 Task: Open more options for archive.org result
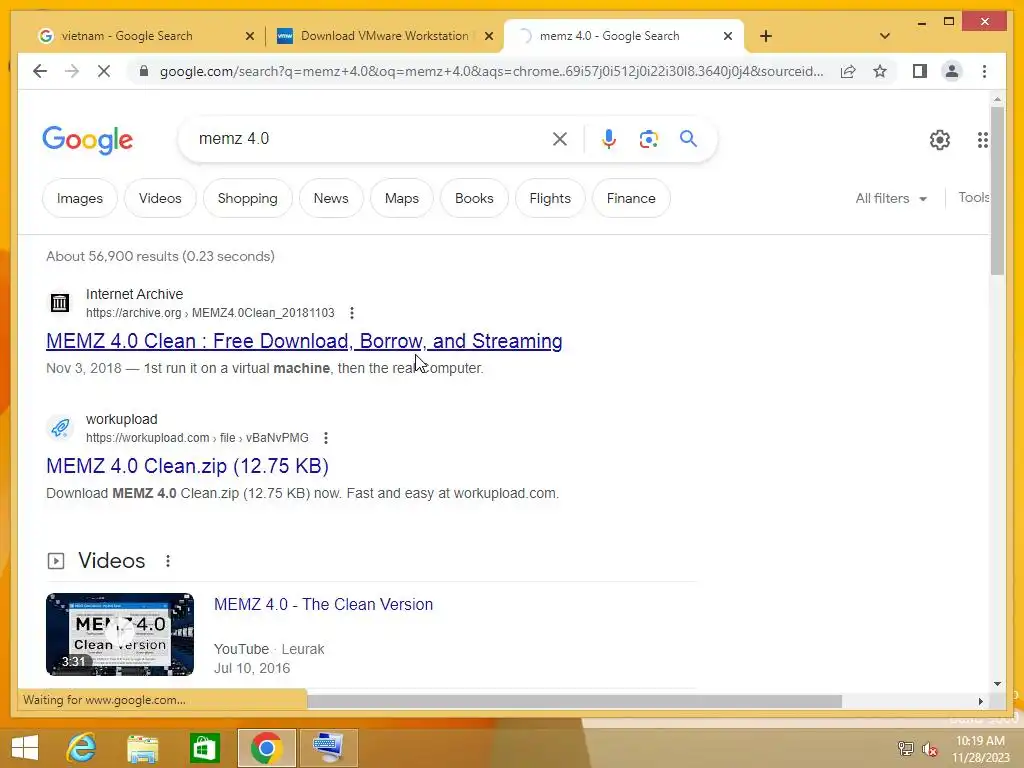tap(352, 313)
